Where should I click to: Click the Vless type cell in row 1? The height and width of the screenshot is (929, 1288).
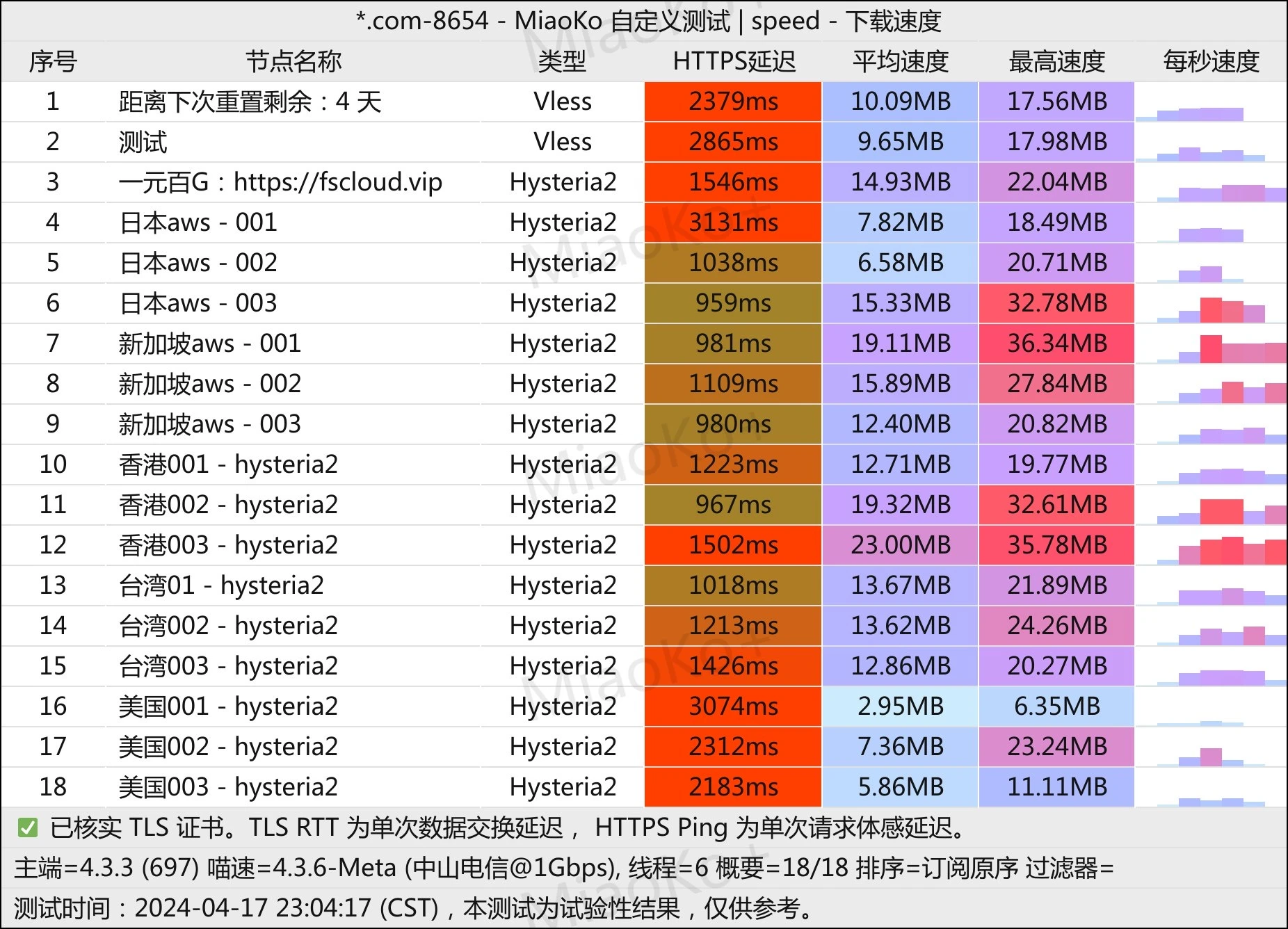pyautogui.click(x=563, y=102)
